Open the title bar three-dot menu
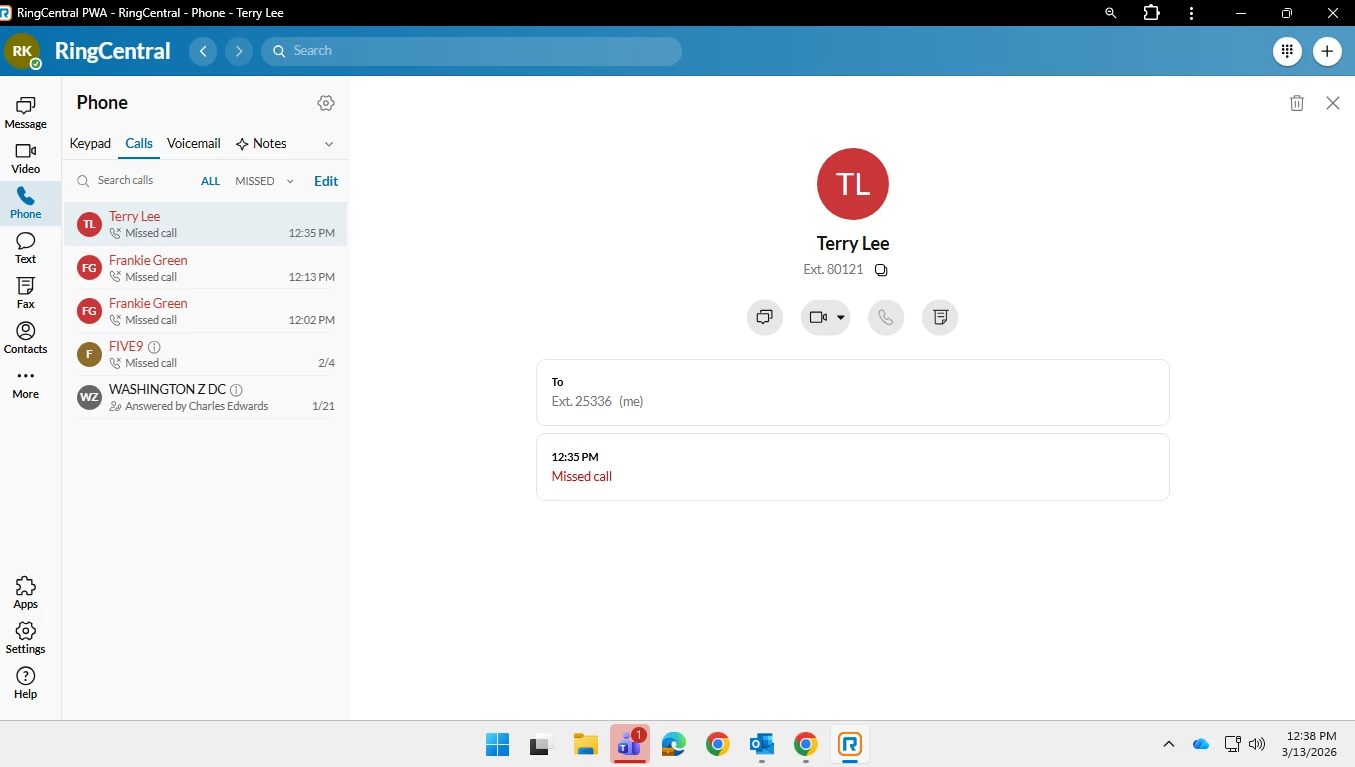This screenshot has width=1355, height=767. (1191, 13)
